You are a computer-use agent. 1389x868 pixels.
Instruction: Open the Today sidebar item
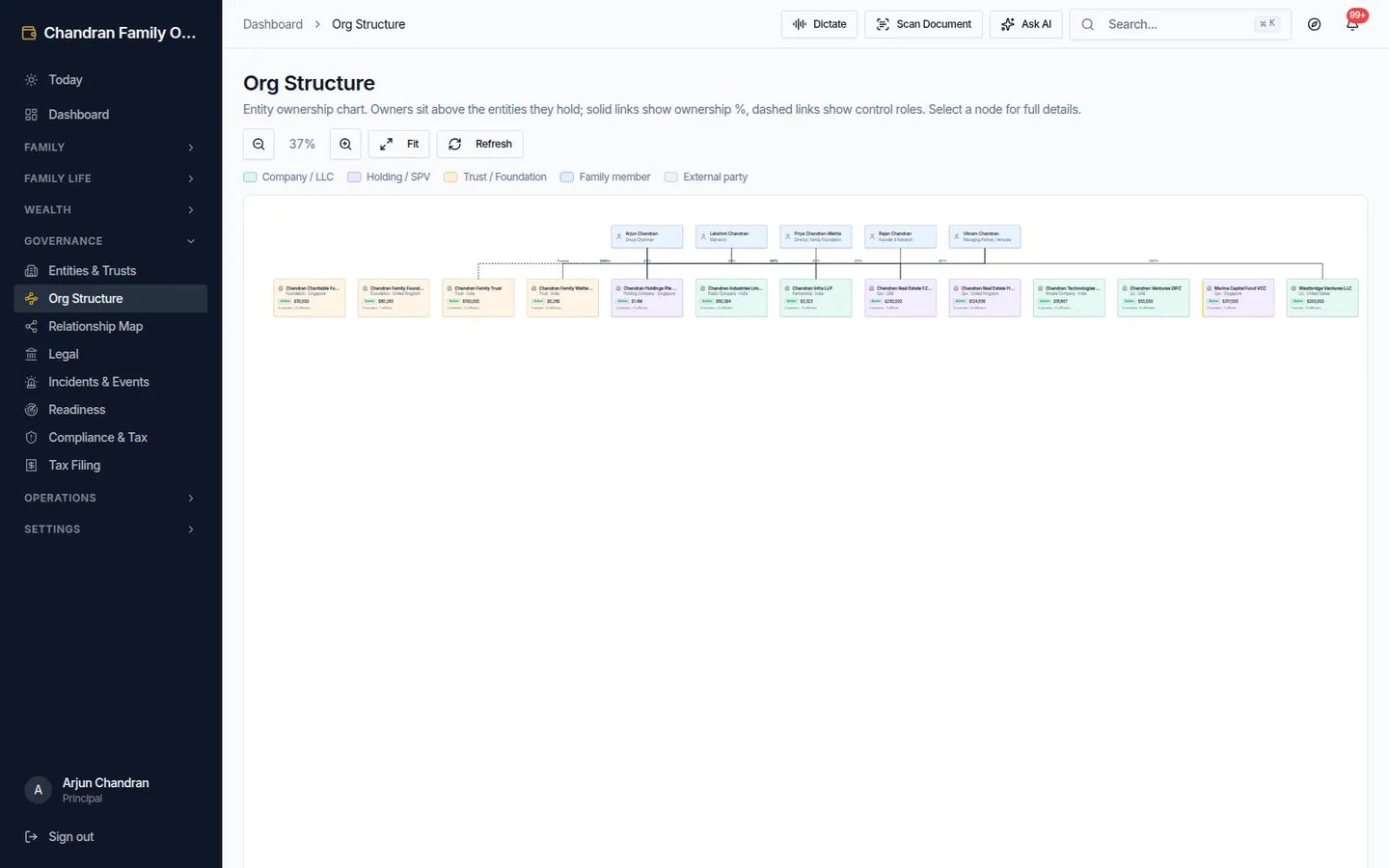pyautogui.click(x=111, y=80)
